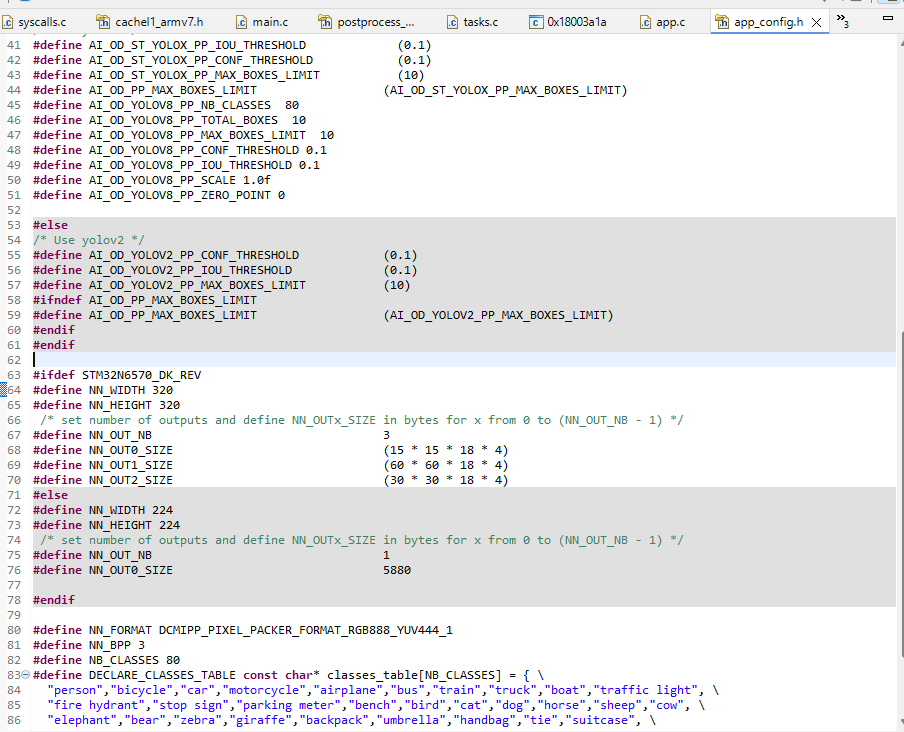
Task: Show the hidden editor tabs list
Action: [x=842, y=21]
